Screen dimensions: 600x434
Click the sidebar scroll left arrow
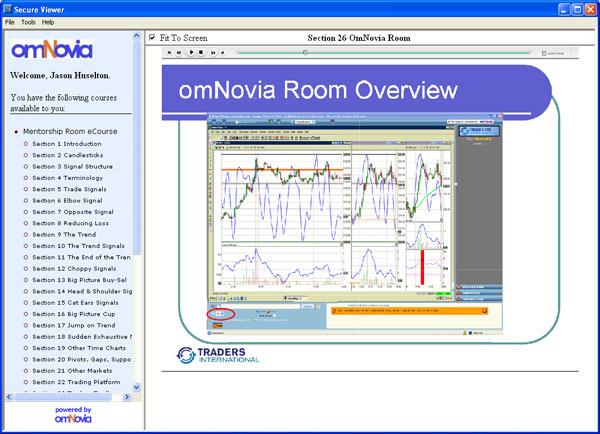9,397
